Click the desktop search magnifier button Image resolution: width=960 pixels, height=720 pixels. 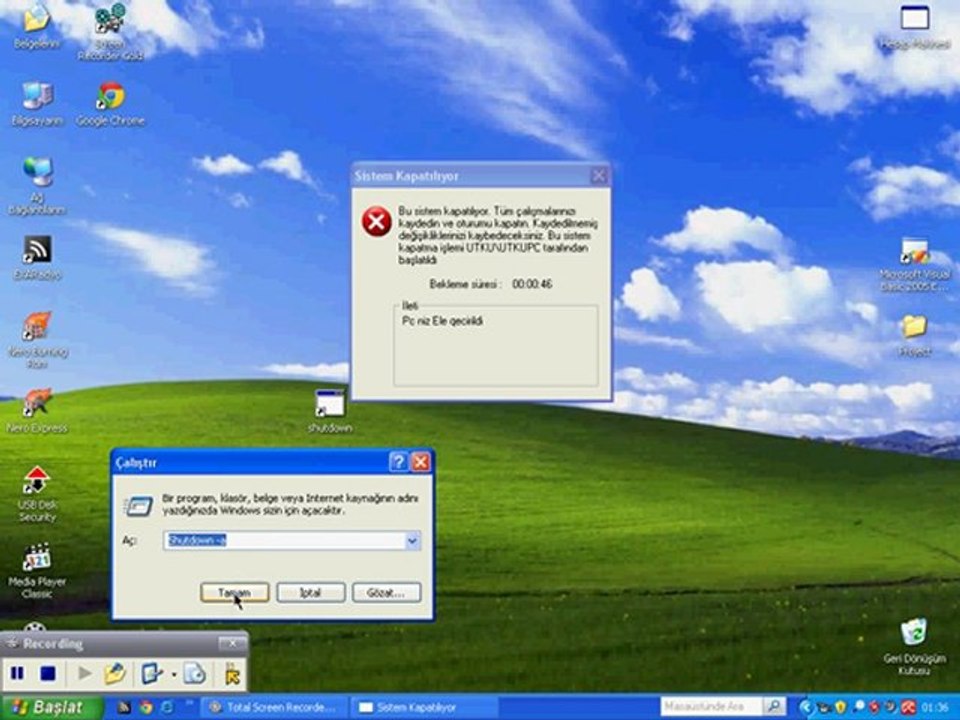coord(774,707)
